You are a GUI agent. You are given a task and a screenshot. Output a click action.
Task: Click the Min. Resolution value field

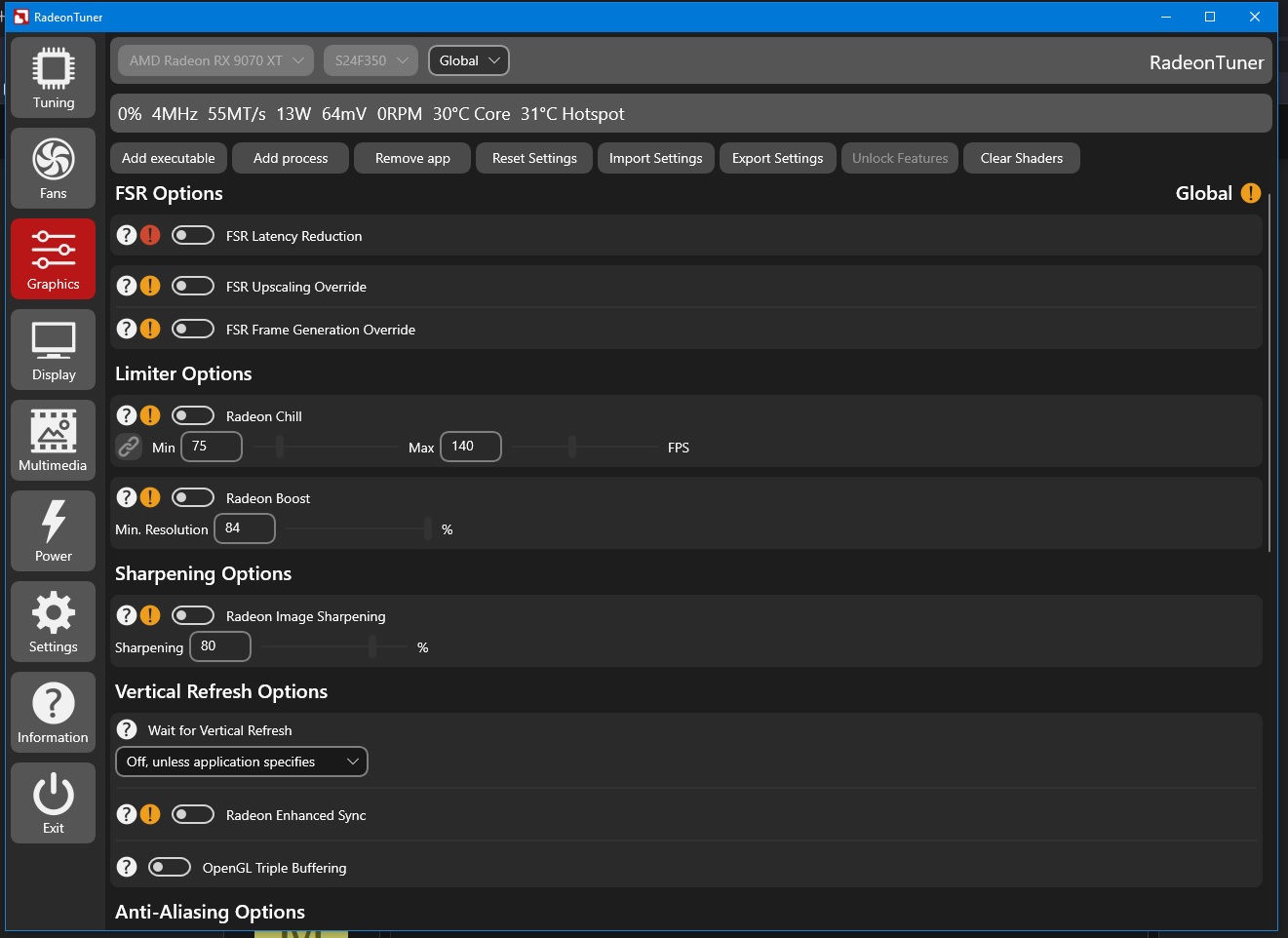(x=245, y=528)
